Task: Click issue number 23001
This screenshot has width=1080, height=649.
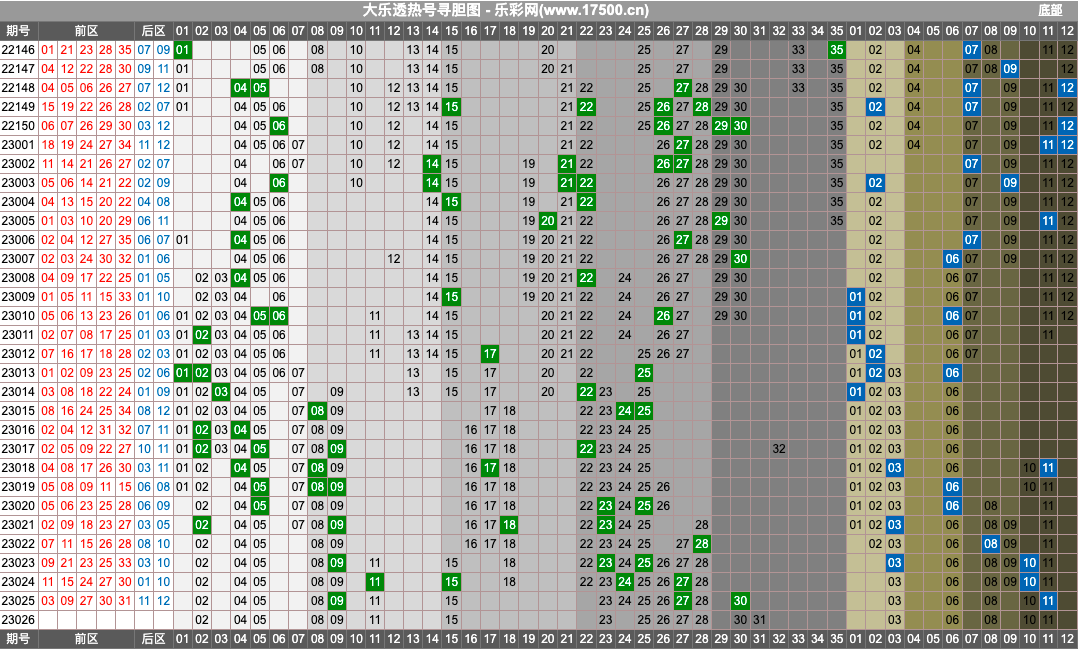Action: pyautogui.click(x=19, y=145)
